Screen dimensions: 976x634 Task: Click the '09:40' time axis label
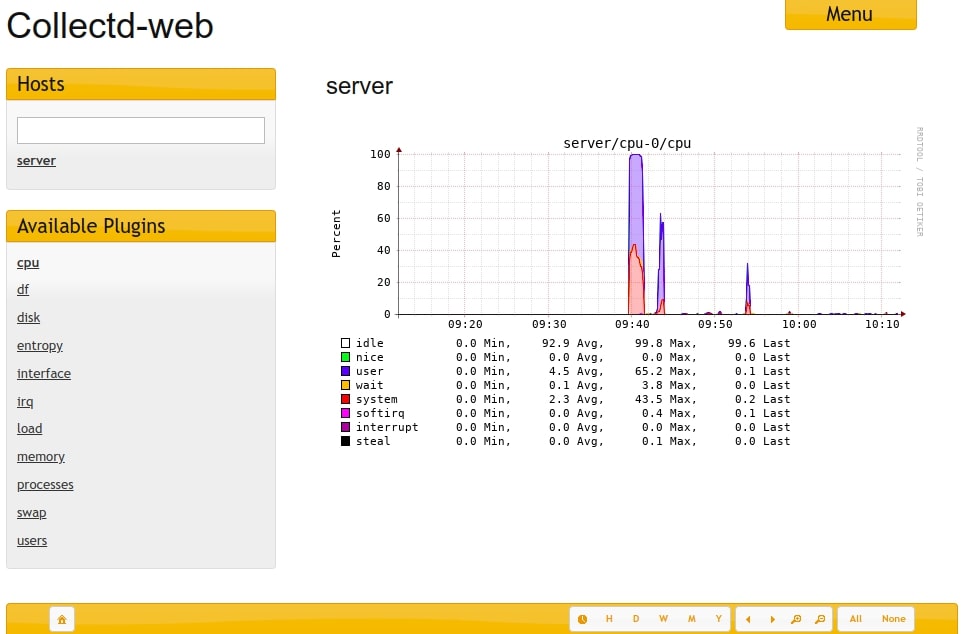point(632,324)
